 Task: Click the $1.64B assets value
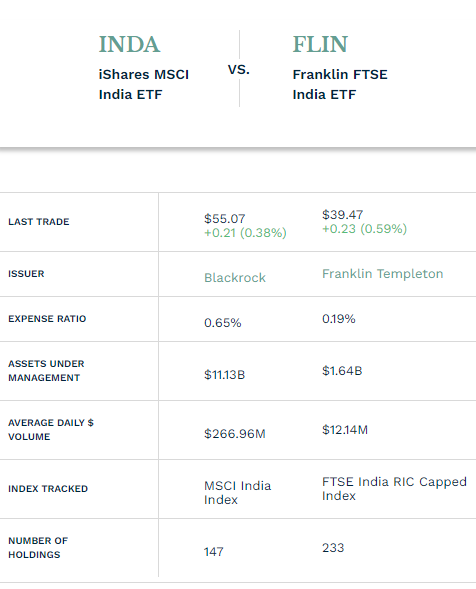pyautogui.click(x=342, y=371)
